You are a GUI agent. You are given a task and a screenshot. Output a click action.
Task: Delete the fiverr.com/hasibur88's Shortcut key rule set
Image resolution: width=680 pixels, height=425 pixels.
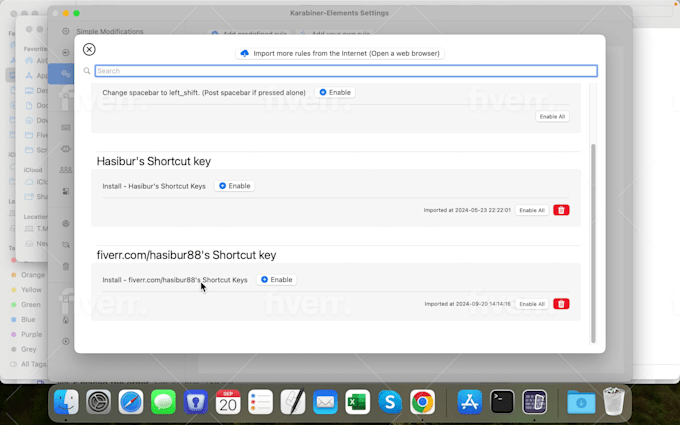click(x=561, y=304)
